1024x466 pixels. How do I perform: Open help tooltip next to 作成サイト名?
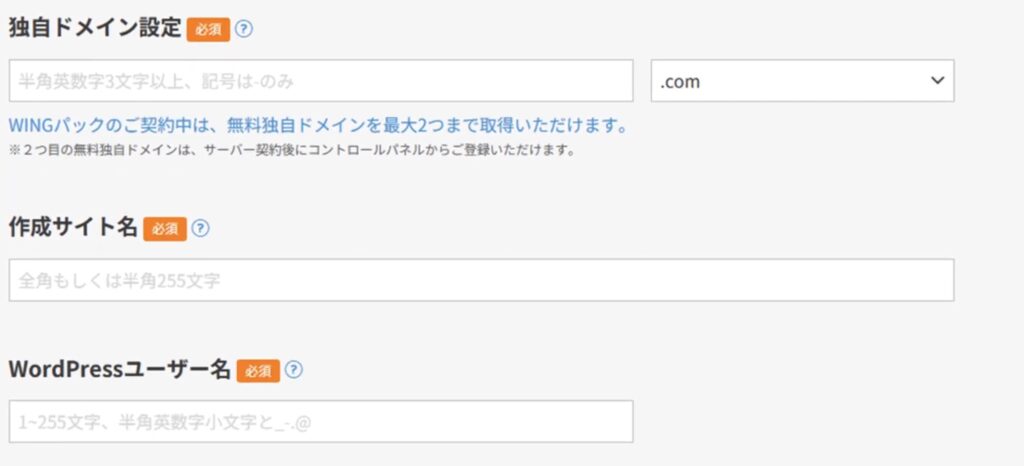(x=200, y=228)
